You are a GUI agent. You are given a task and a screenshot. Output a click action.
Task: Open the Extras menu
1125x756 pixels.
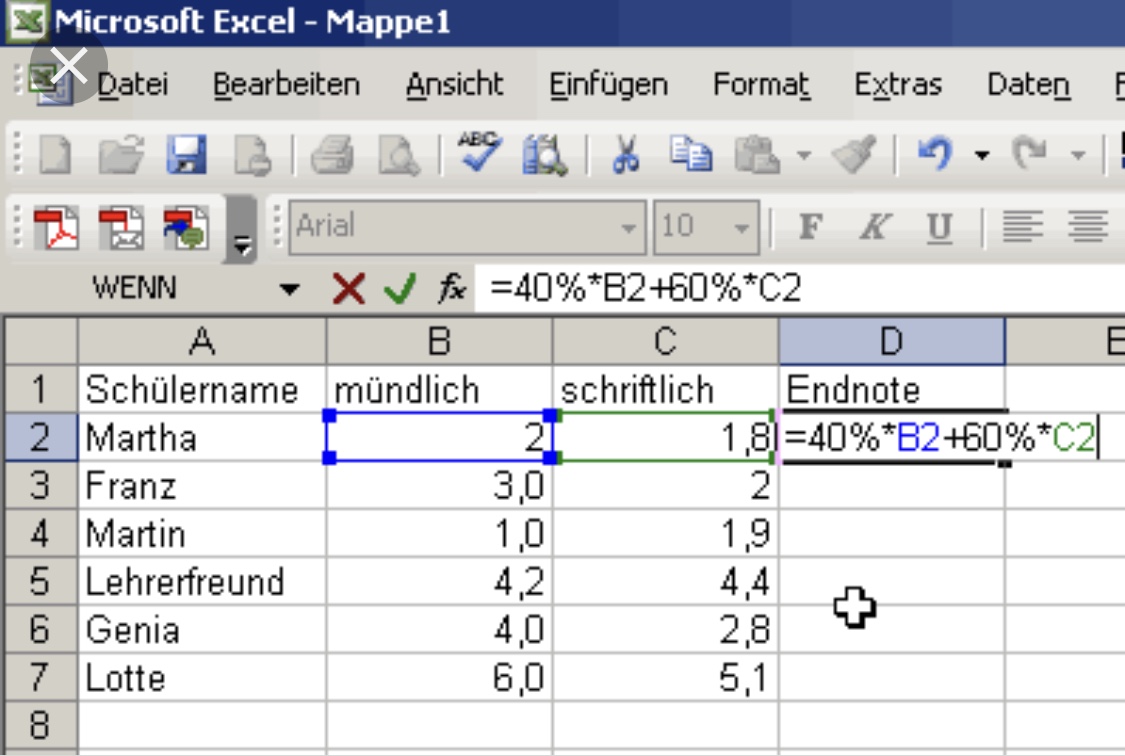pyautogui.click(x=898, y=85)
